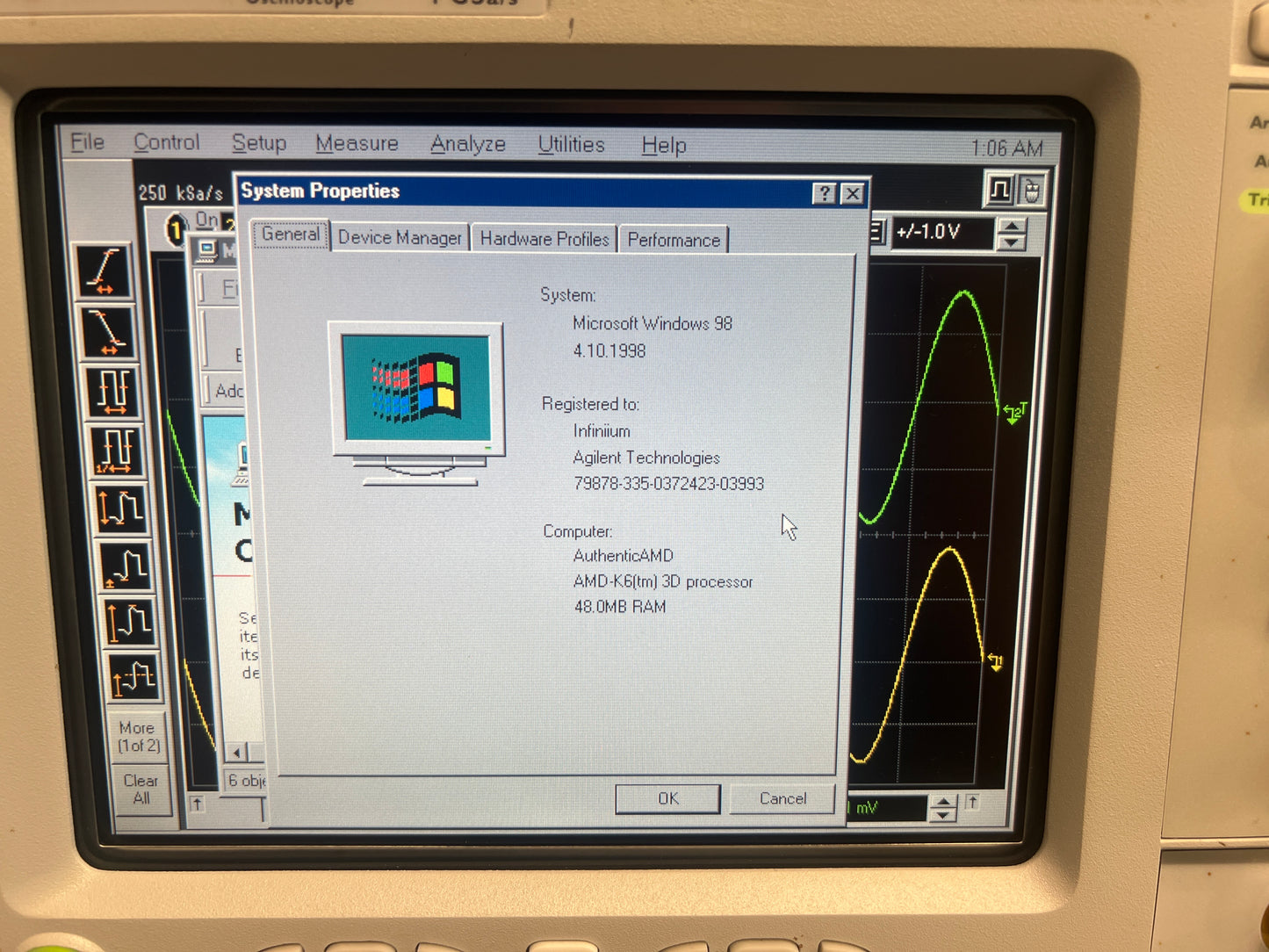This screenshot has width=1269, height=952.
Task: Click the measurement icon with small ± symbol
Action: pos(126,566)
